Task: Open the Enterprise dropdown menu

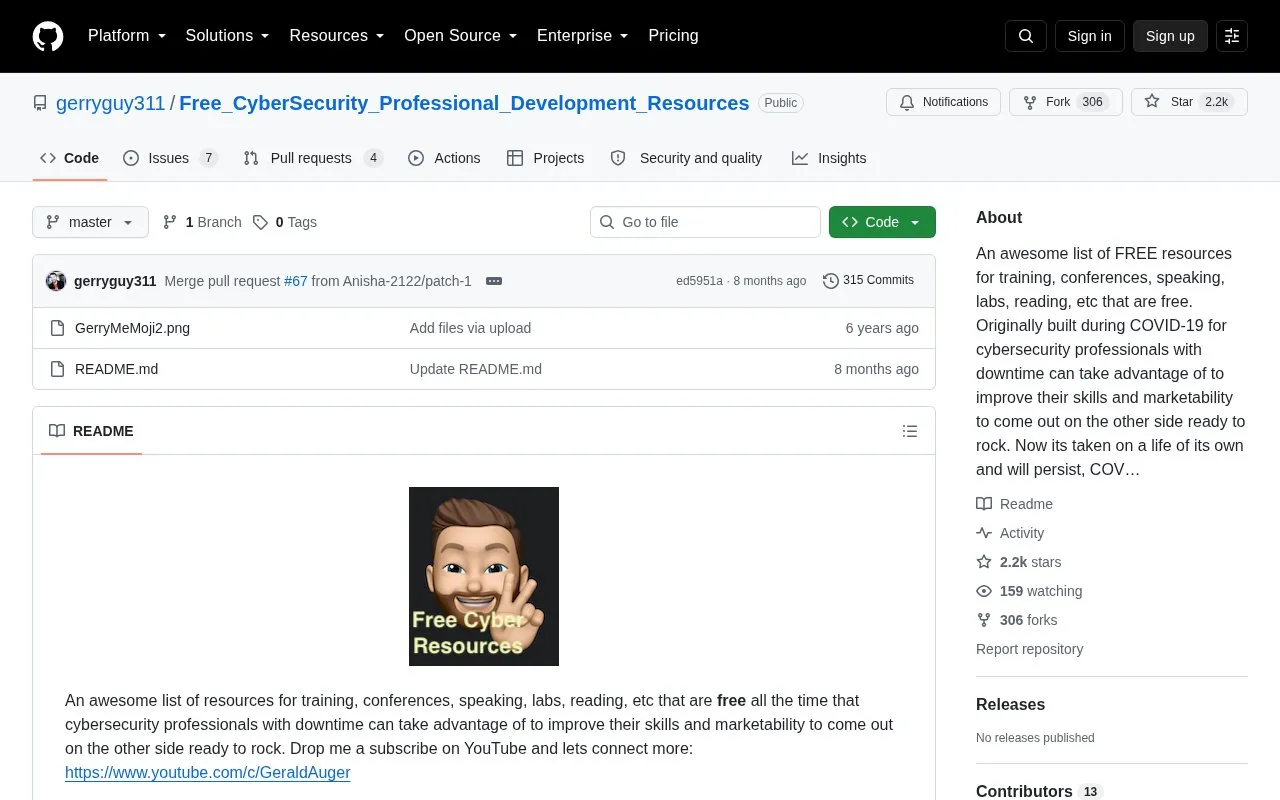Action: [x=583, y=36]
